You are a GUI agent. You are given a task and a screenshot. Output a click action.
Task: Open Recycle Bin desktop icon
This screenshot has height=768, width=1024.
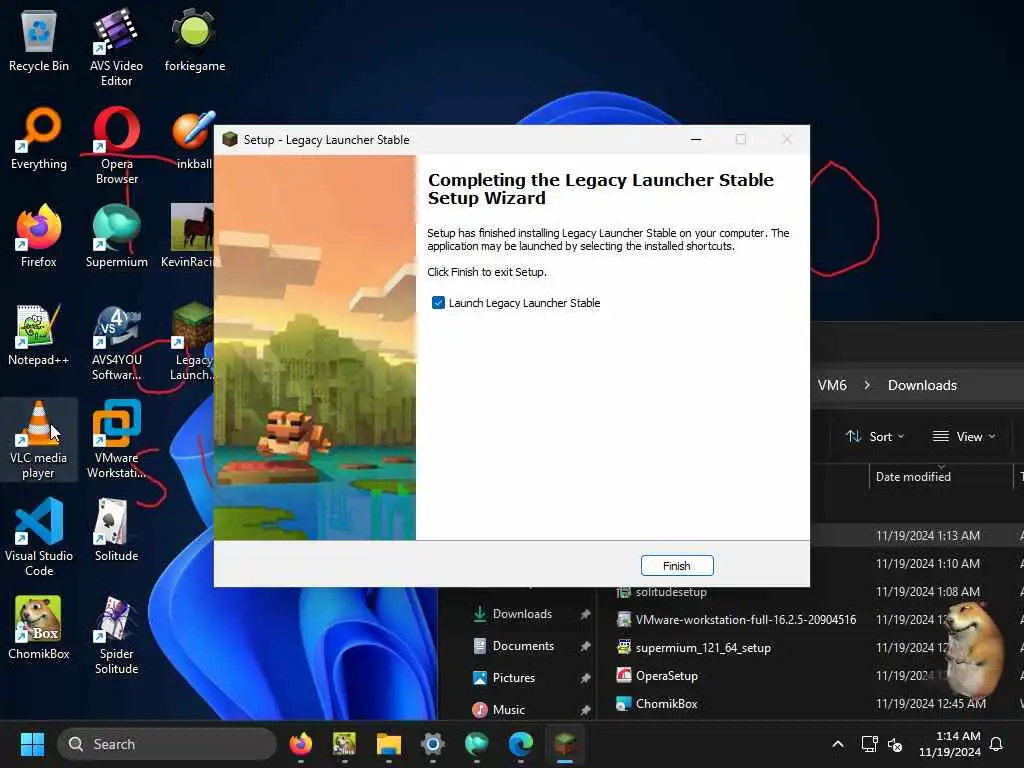[39, 41]
